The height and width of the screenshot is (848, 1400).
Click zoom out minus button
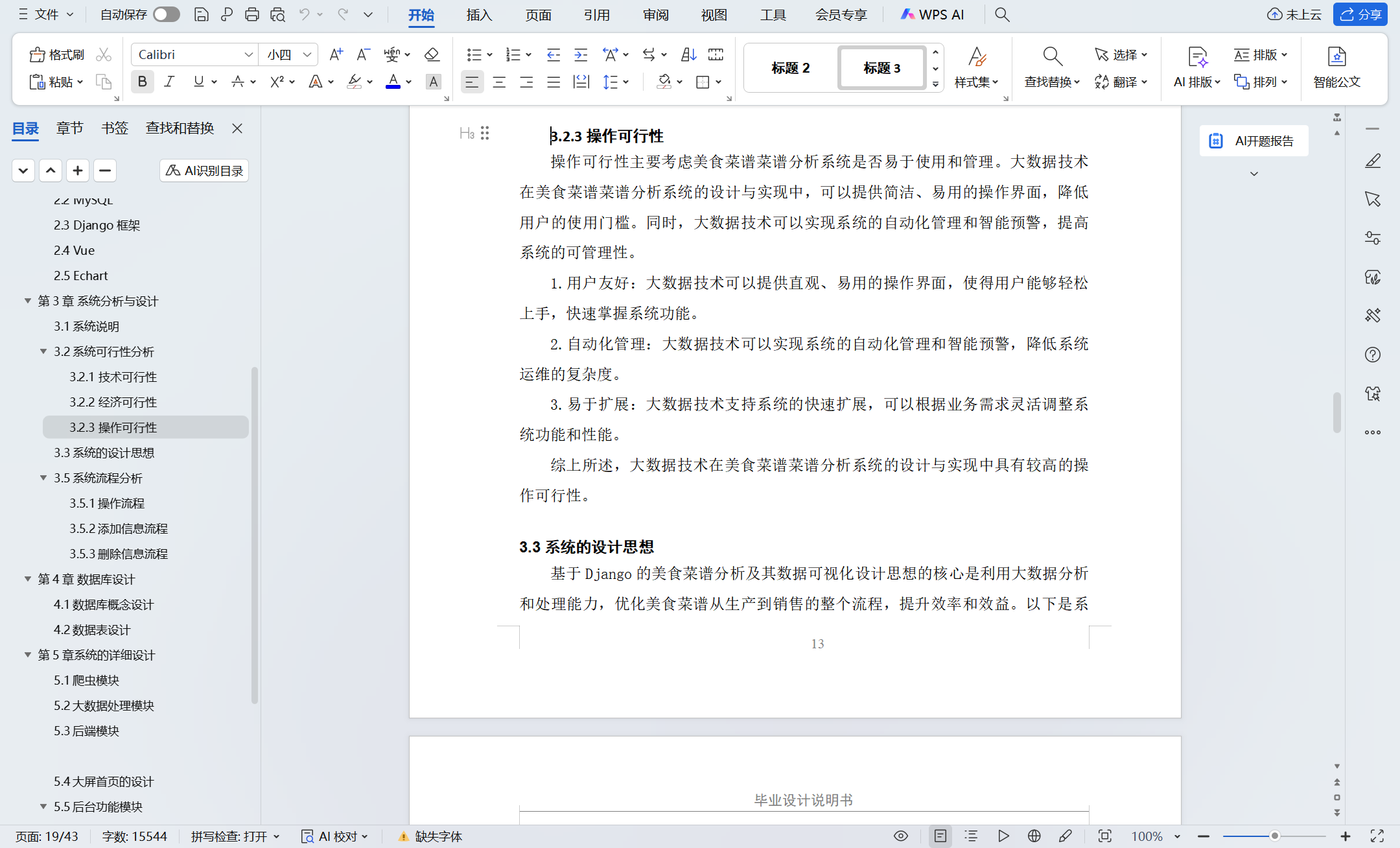(1204, 836)
